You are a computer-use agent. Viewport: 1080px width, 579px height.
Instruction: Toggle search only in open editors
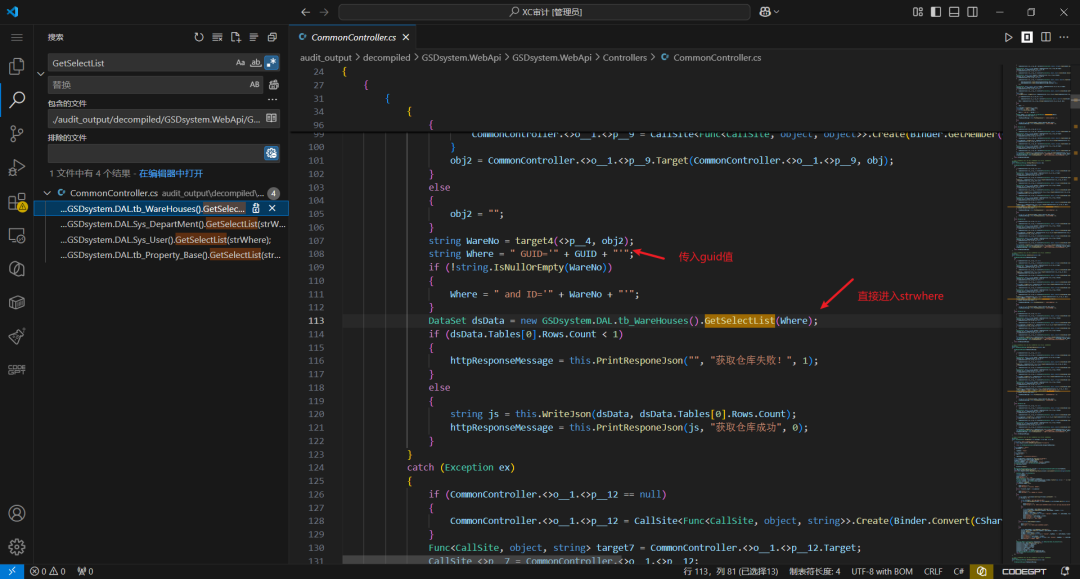pyautogui.click(x=271, y=118)
